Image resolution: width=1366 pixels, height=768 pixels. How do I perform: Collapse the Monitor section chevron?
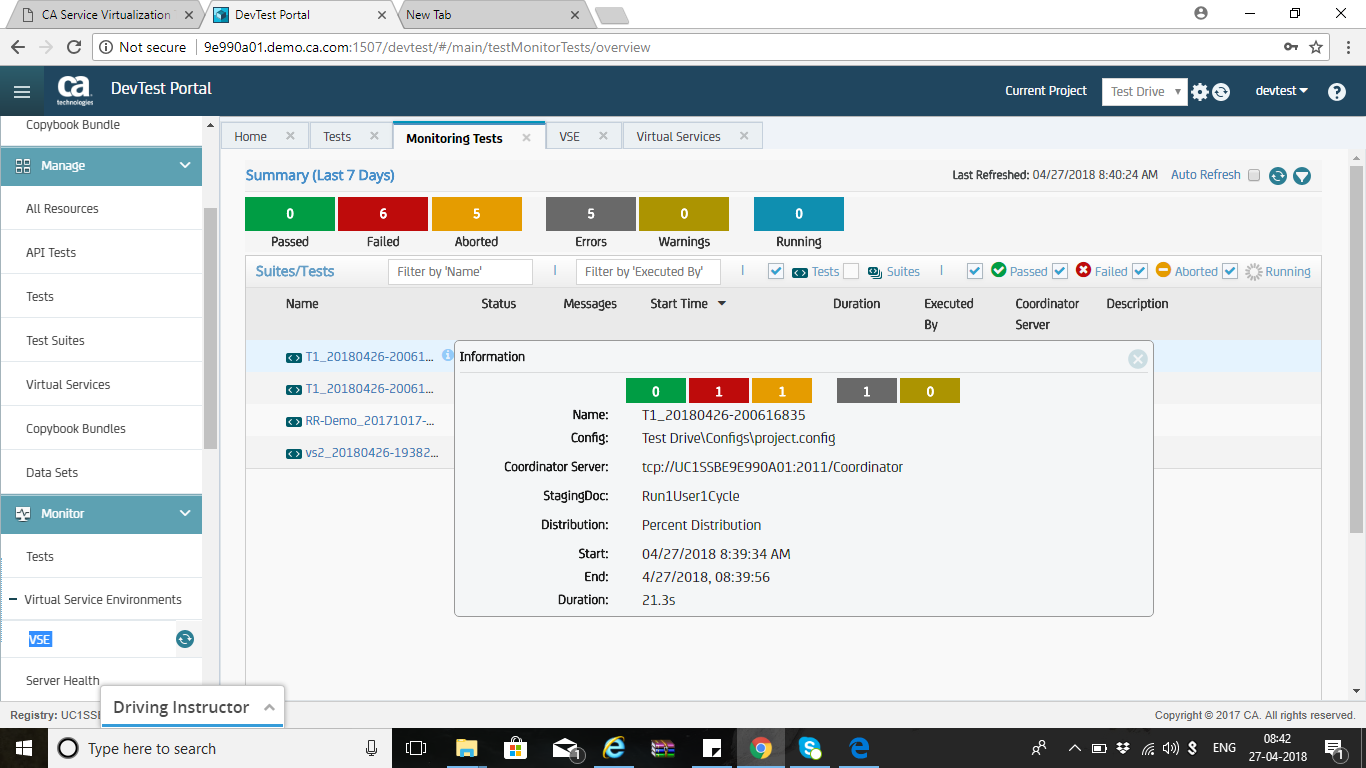tap(185, 513)
